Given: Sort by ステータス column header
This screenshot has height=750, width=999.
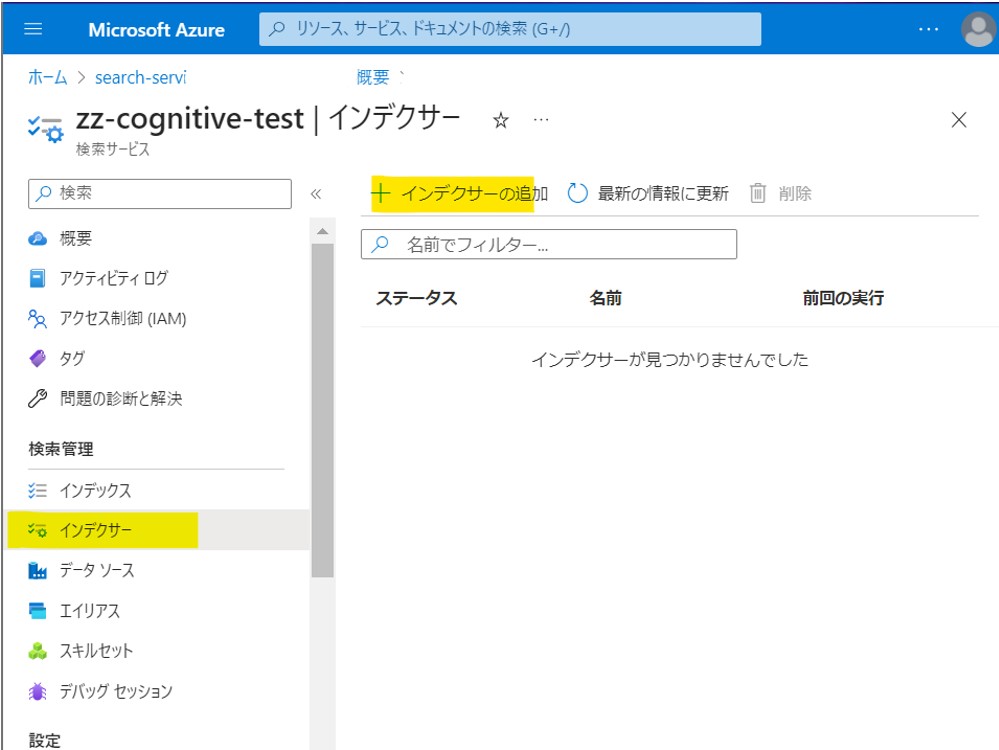Looking at the screenshot, I should (x=417, y=298).
